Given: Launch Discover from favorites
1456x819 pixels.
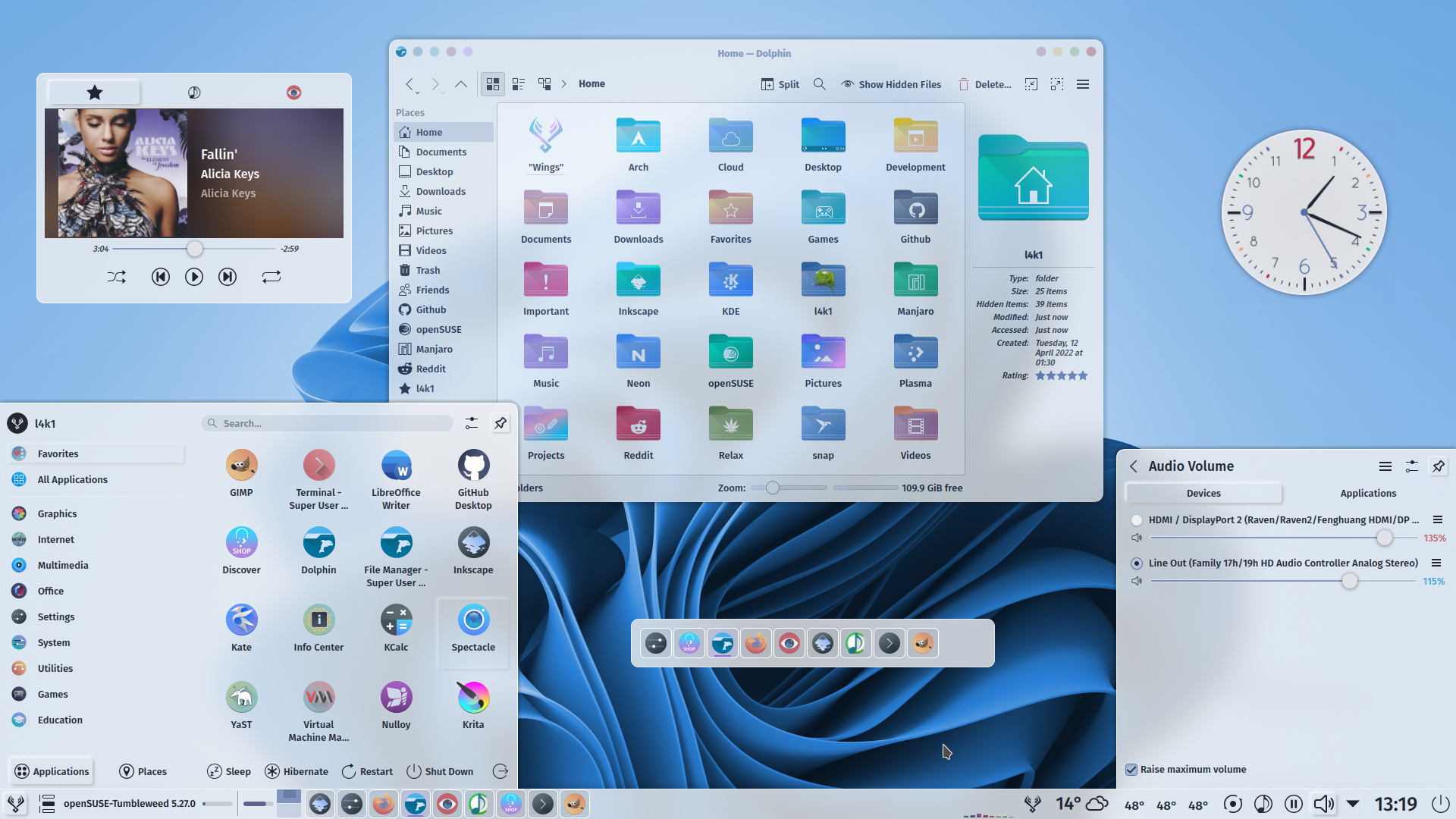Looking at the screenshot, I should pos(241,551).
